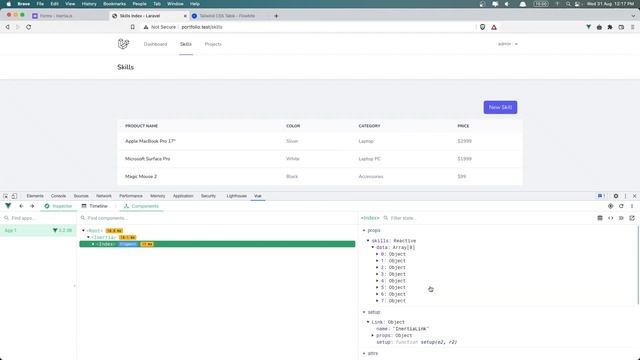Click the Brave Shields lion icon
Image resolution: width=640 pixels, height=360 pixels.
482,27
